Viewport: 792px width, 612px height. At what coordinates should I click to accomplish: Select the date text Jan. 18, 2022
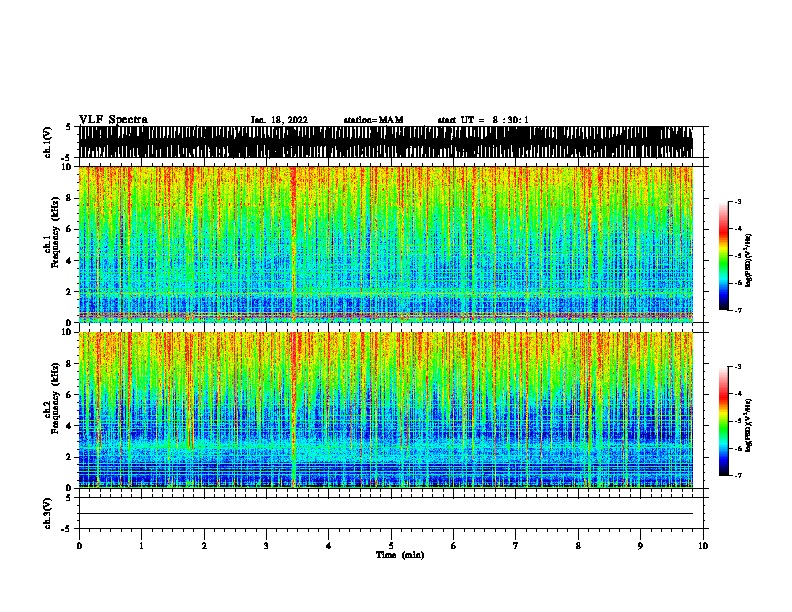click(279, 120)
